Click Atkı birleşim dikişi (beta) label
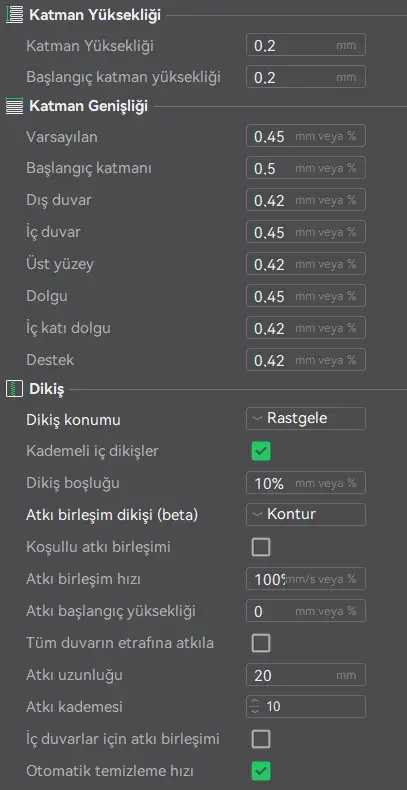This screenshot has width=407, height=790. 112,515
